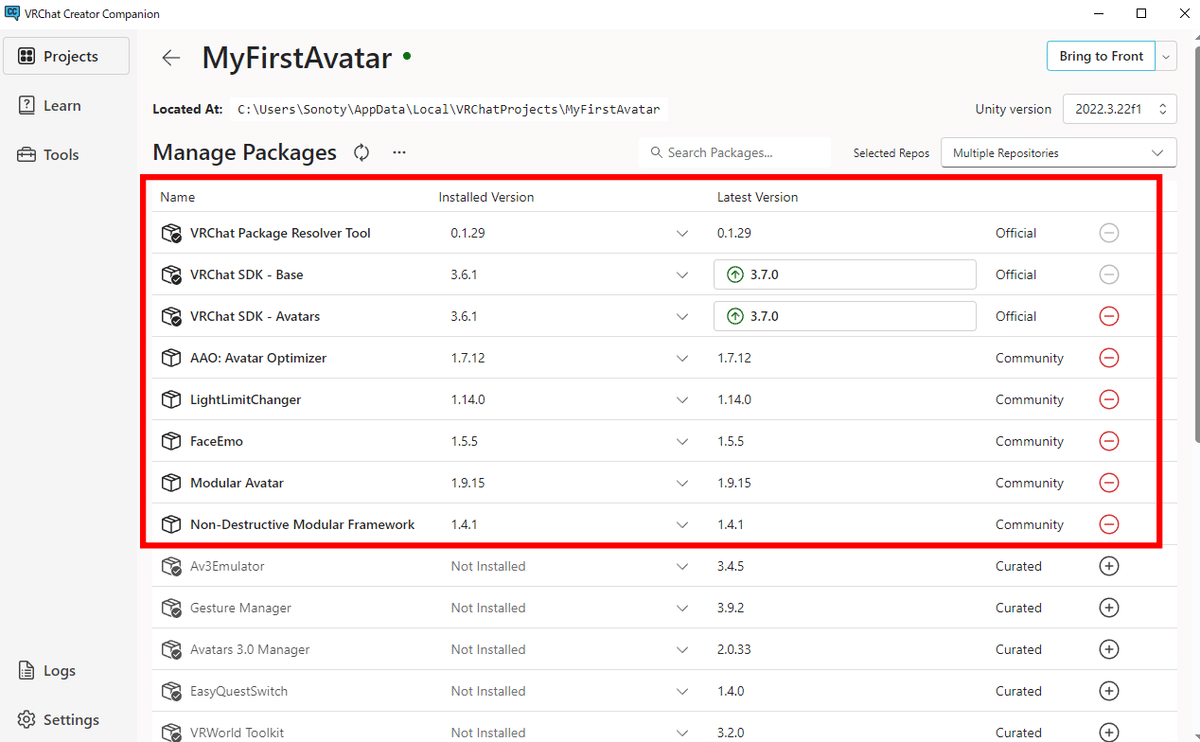This screenshot has height=742, width=1200.
Task: Open the Settings section
Action: pyautogui.click(x=66, y=720)
